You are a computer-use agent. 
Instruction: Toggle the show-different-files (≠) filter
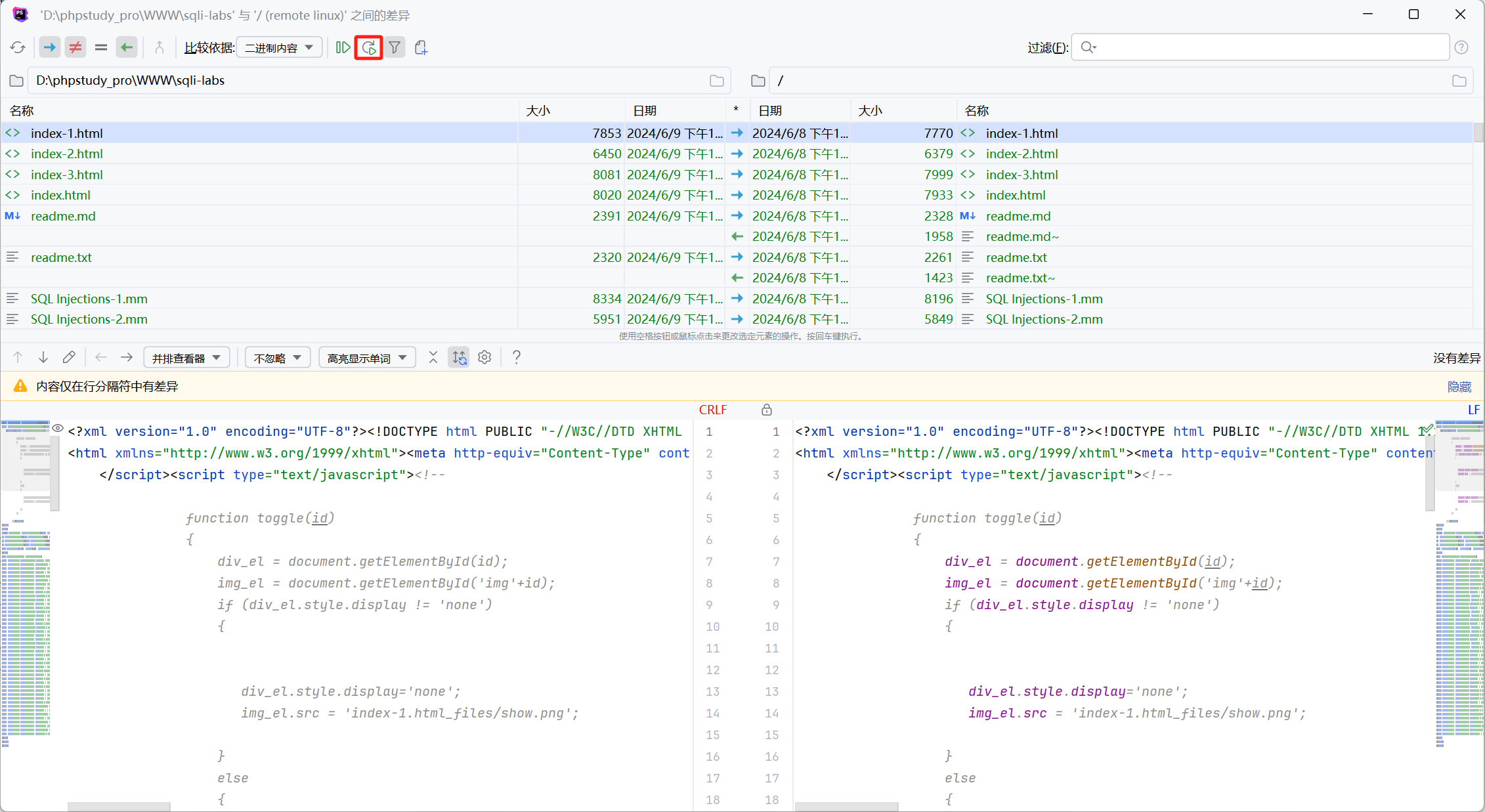click(x=75, y=47)
